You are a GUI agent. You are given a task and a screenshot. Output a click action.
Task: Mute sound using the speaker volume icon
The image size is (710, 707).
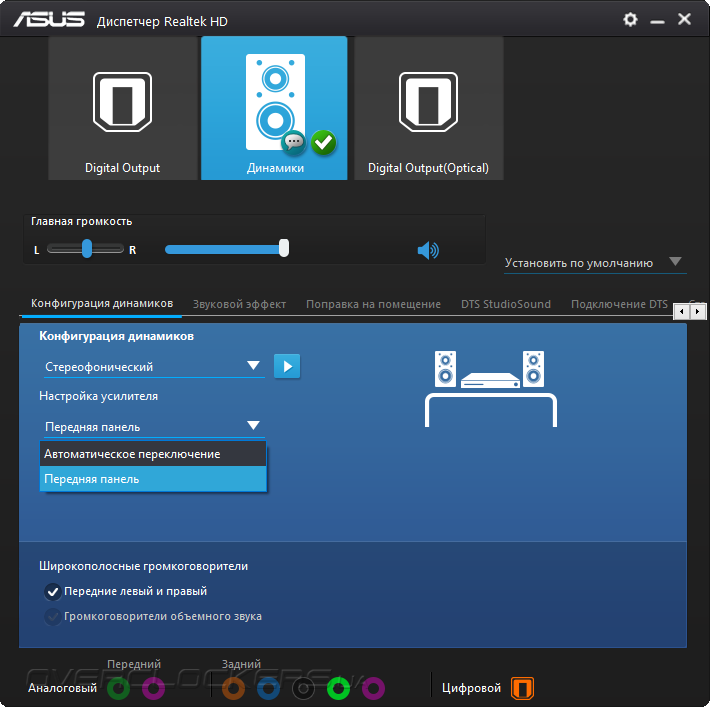click(x=428, y=250)
